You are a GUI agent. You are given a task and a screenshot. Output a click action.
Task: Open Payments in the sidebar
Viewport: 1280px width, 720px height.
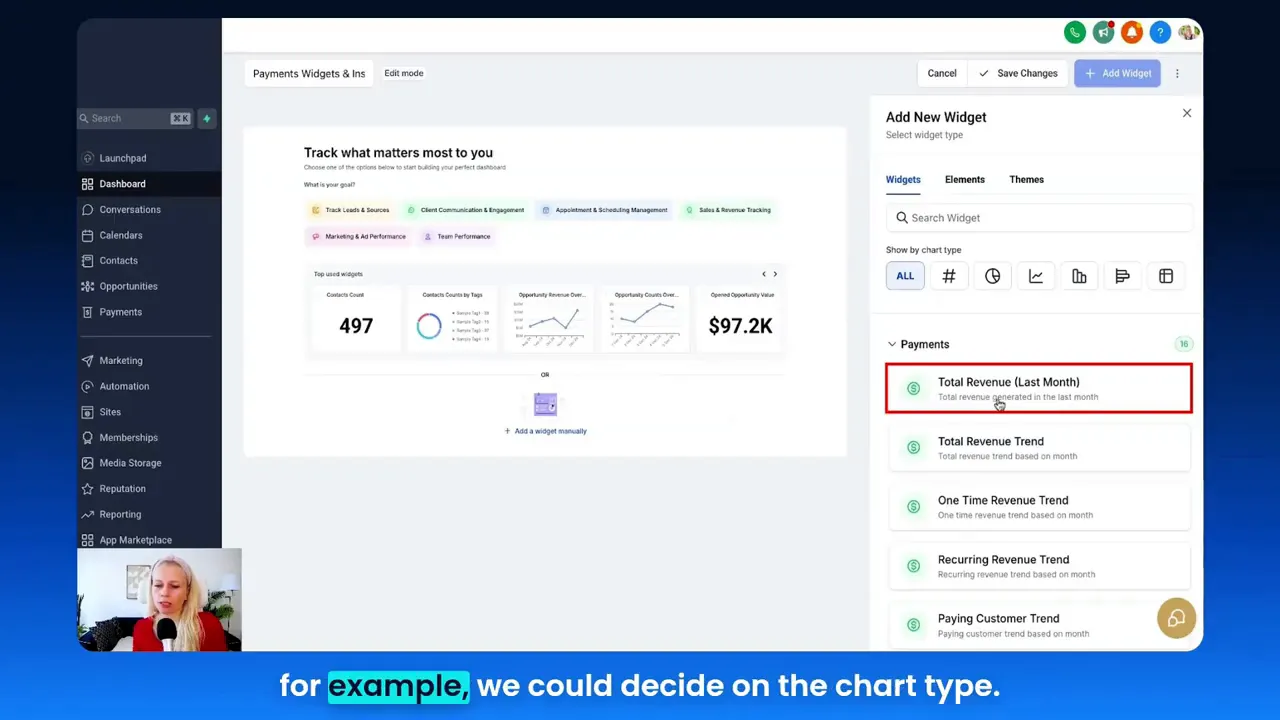[x=149, y=312]
